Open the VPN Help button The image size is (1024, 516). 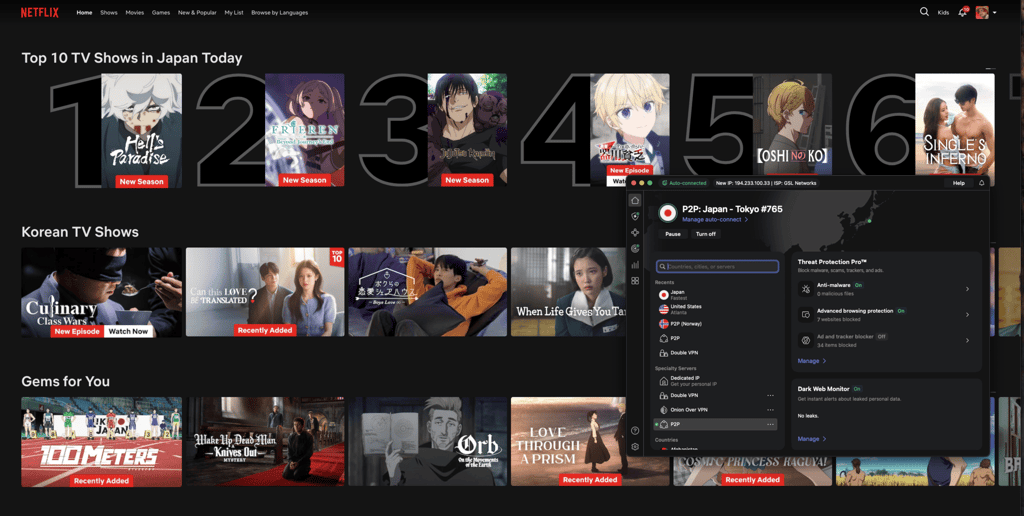[958, 183]
